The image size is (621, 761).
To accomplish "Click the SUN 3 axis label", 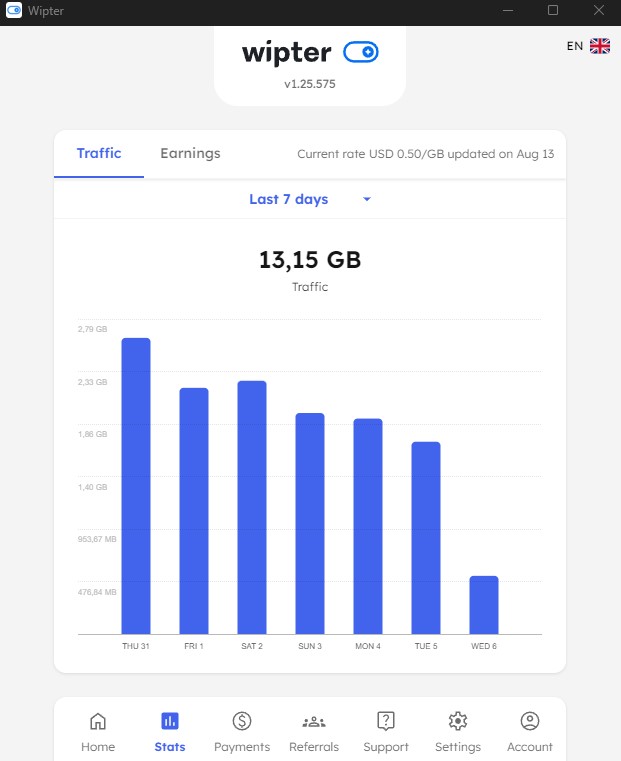I will pos(310,646).
